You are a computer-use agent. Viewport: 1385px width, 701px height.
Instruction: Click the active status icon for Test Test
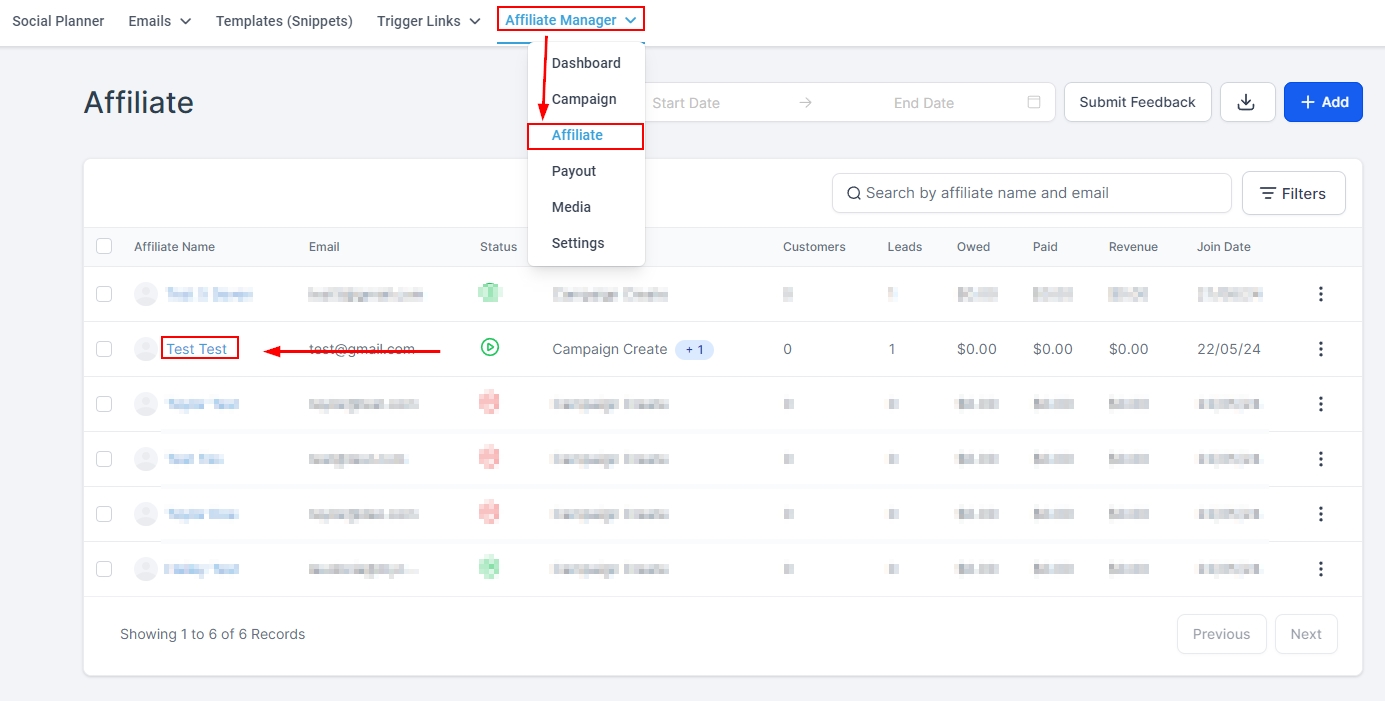click(490, 348)
